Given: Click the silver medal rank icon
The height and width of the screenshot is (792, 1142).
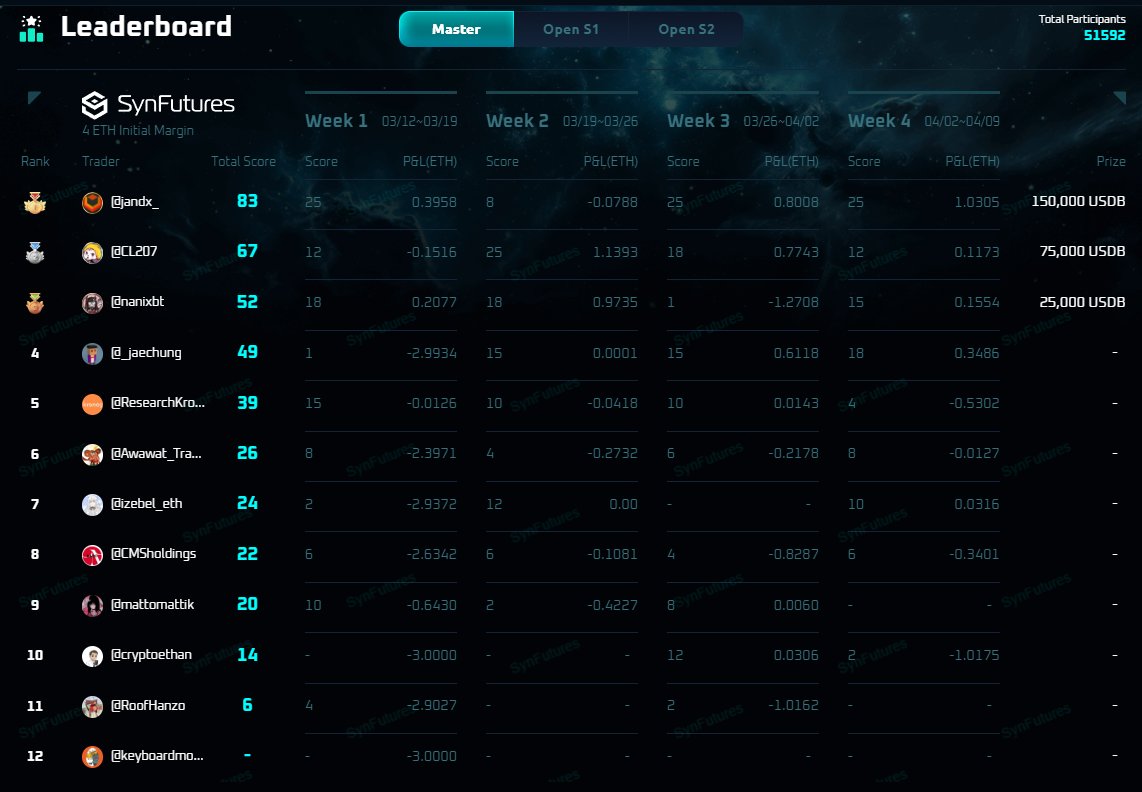Looking at the screenshot, I should click(35, 252).
